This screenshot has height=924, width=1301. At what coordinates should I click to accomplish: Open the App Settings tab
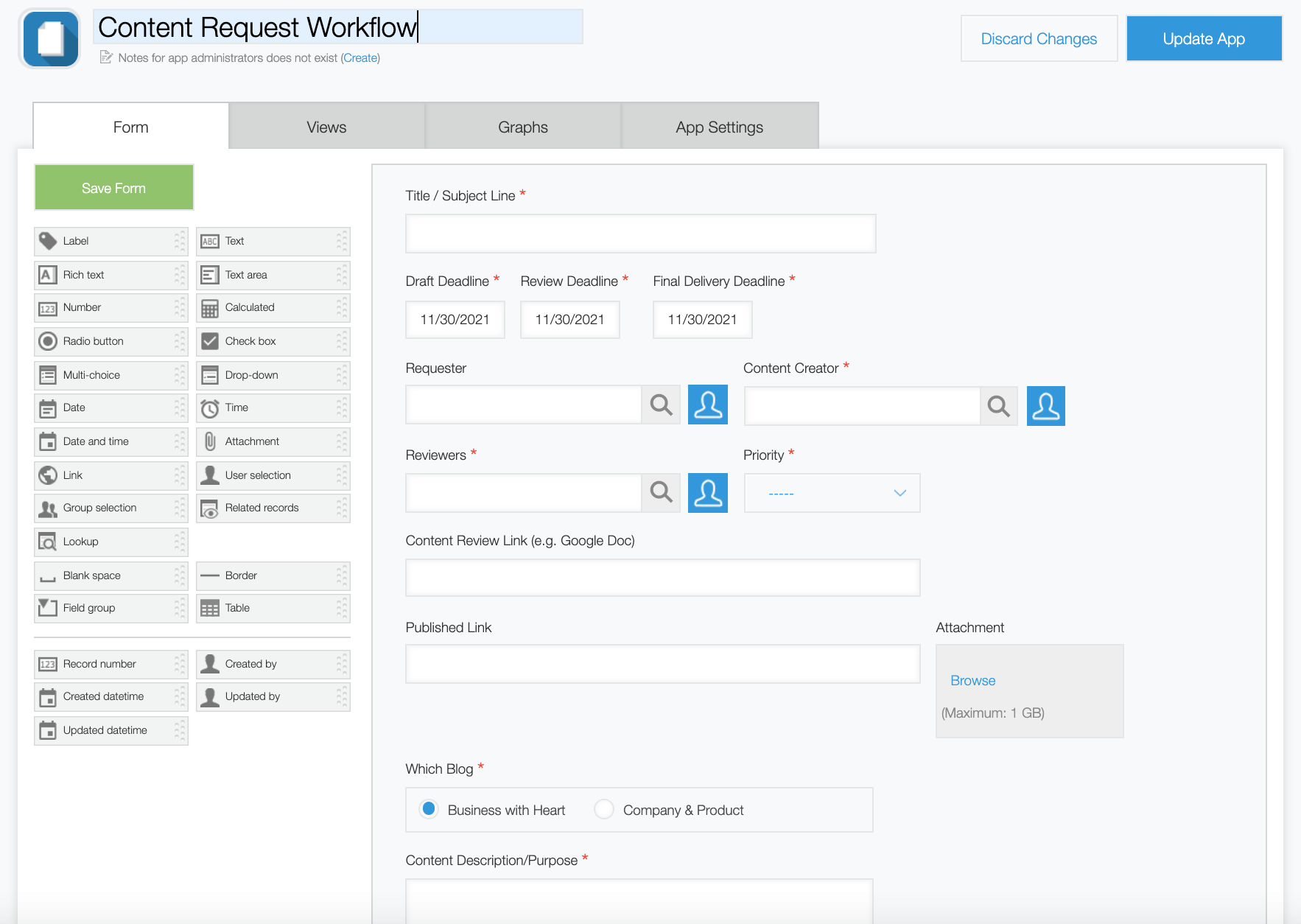click(719, 126)
